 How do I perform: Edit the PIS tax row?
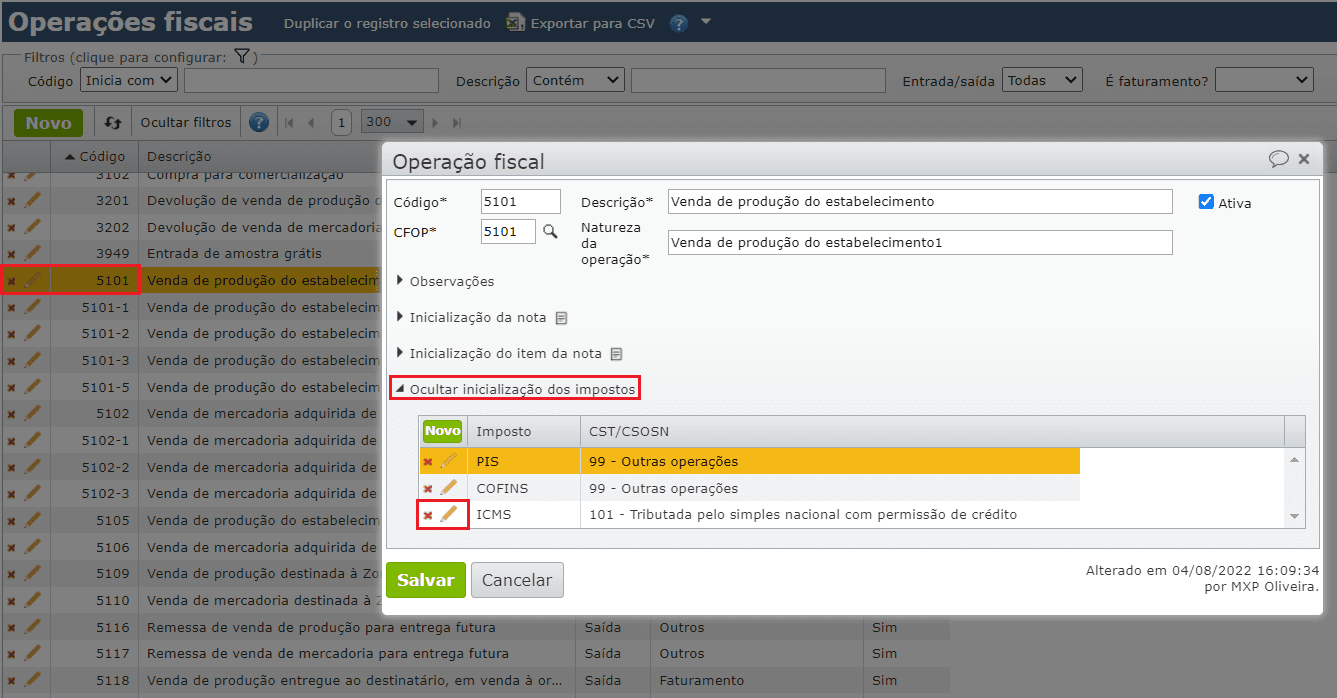point(449,461)
